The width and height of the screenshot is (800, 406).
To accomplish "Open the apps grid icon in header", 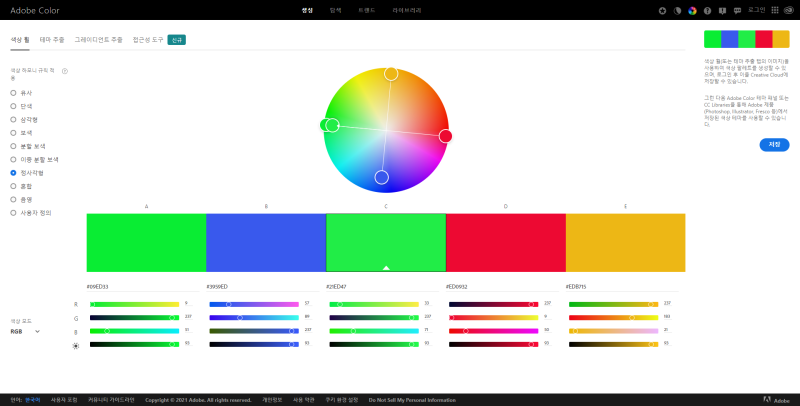I will click(774, 10).
